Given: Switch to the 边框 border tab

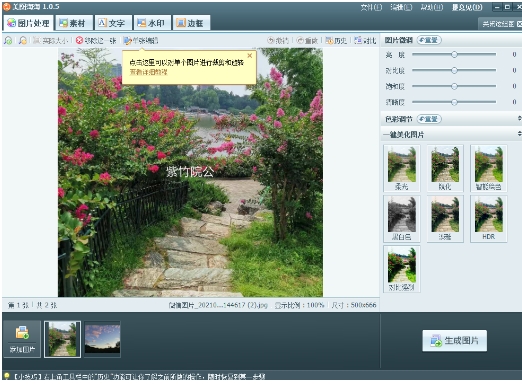Looking at the screenshot, I should coord(191,23).
